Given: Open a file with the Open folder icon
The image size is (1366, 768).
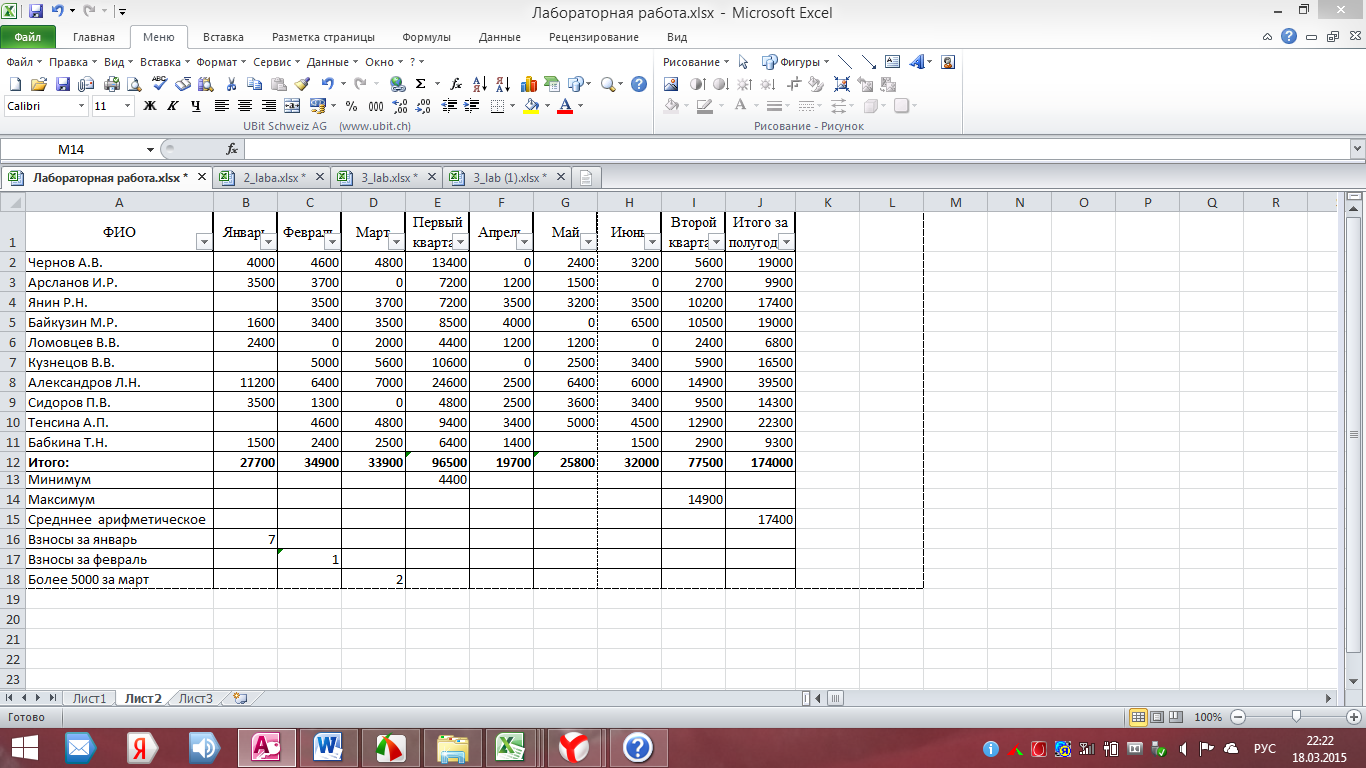Looking at the screenshot, I should (x=39, y=84).
